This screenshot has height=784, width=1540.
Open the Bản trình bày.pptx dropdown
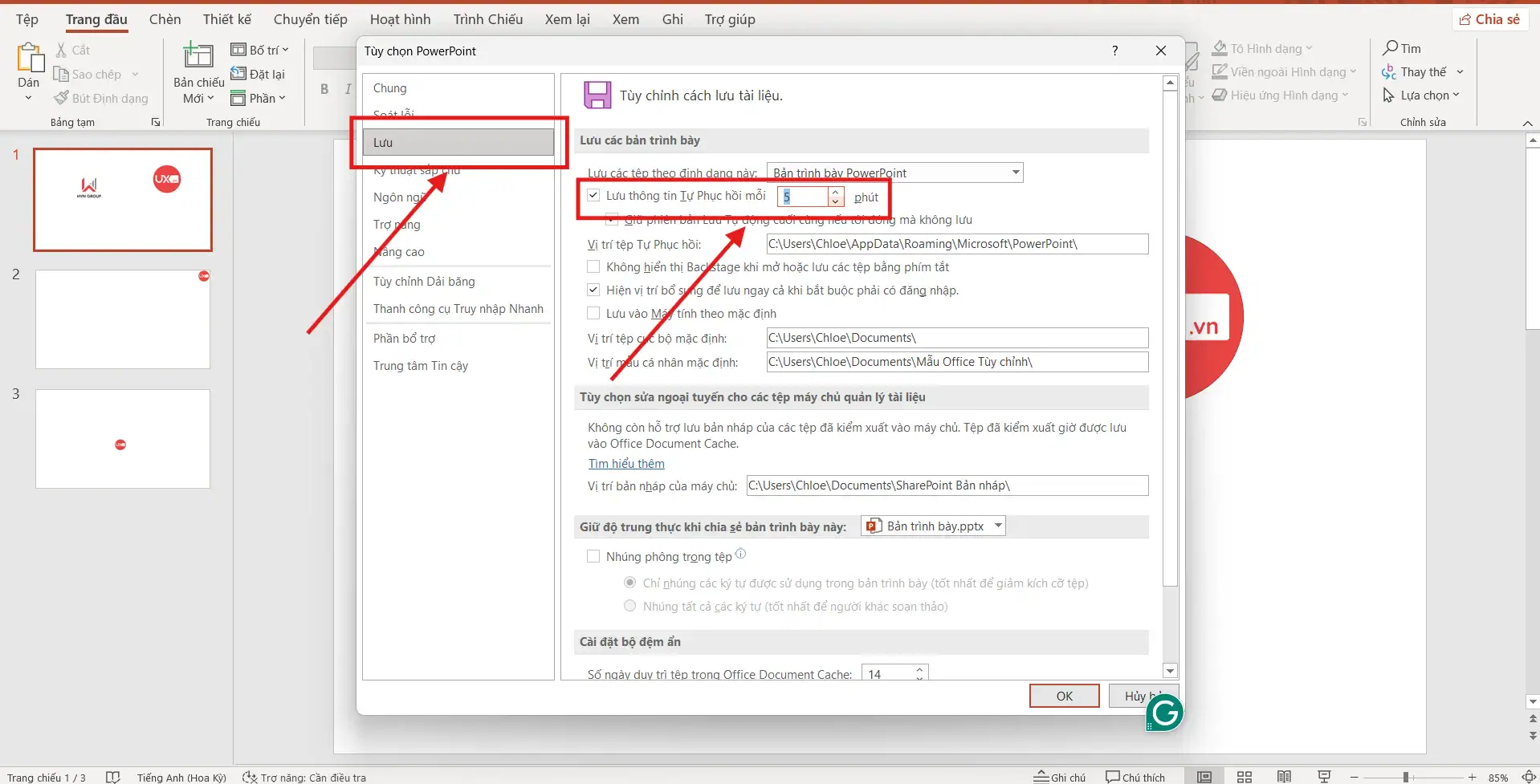pos(998,526)
